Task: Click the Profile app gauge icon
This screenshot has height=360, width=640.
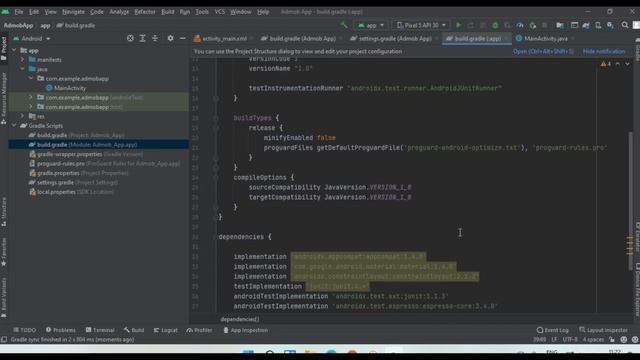Action: tap(520, 25)
